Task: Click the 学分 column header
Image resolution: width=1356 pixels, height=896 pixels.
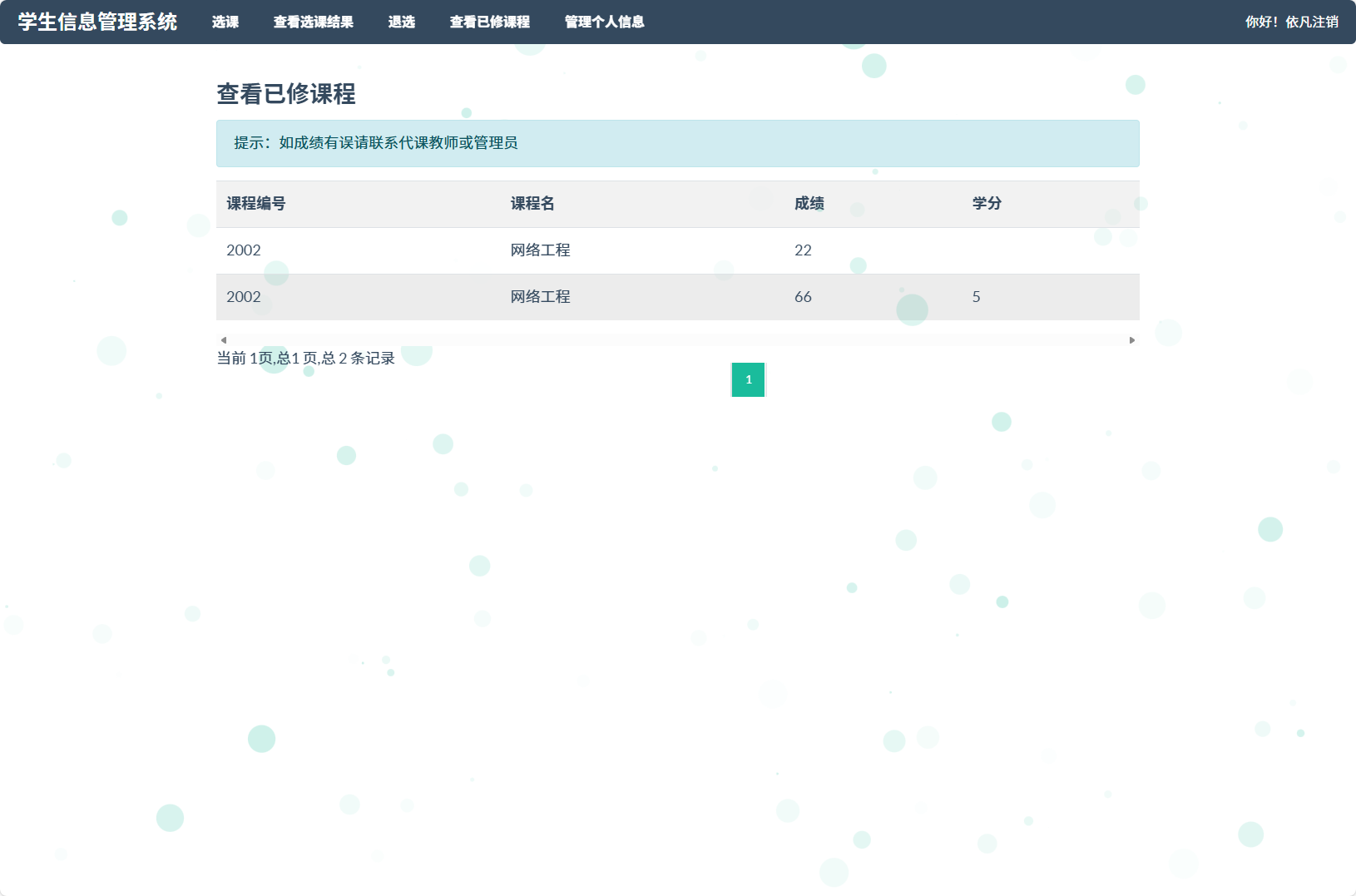Action: click(x=987, y=204)
